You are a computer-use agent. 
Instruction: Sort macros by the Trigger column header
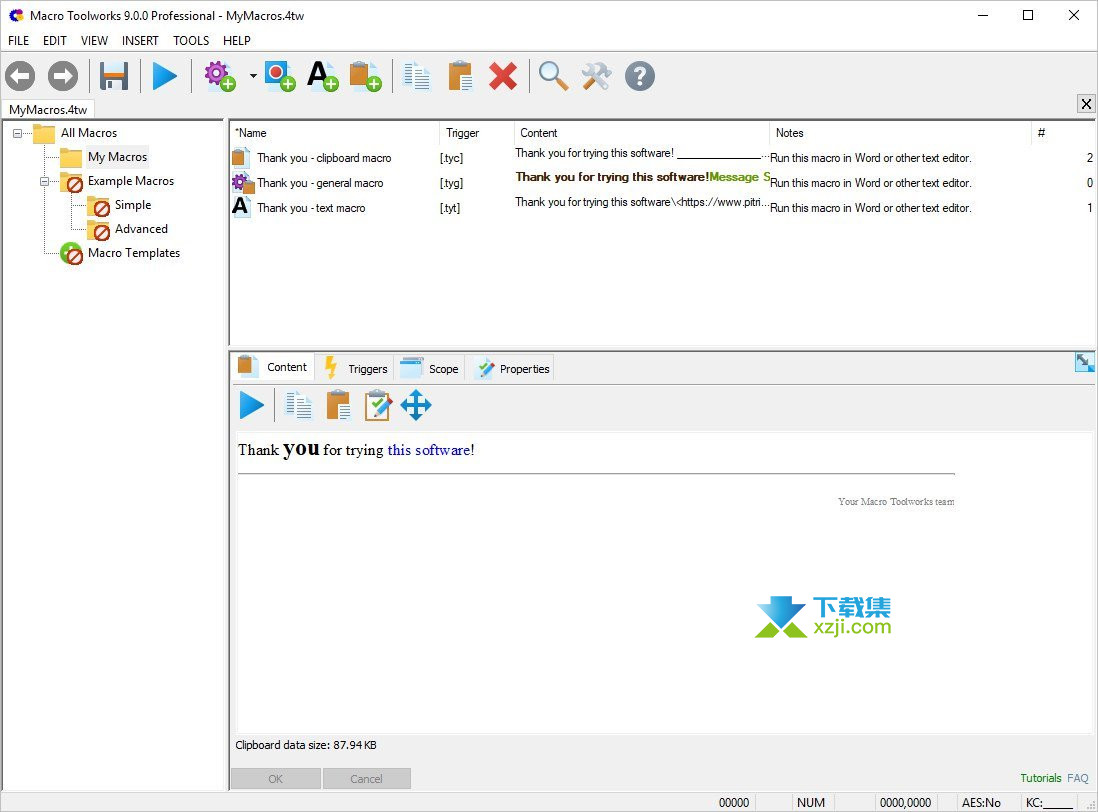(477, 133)
